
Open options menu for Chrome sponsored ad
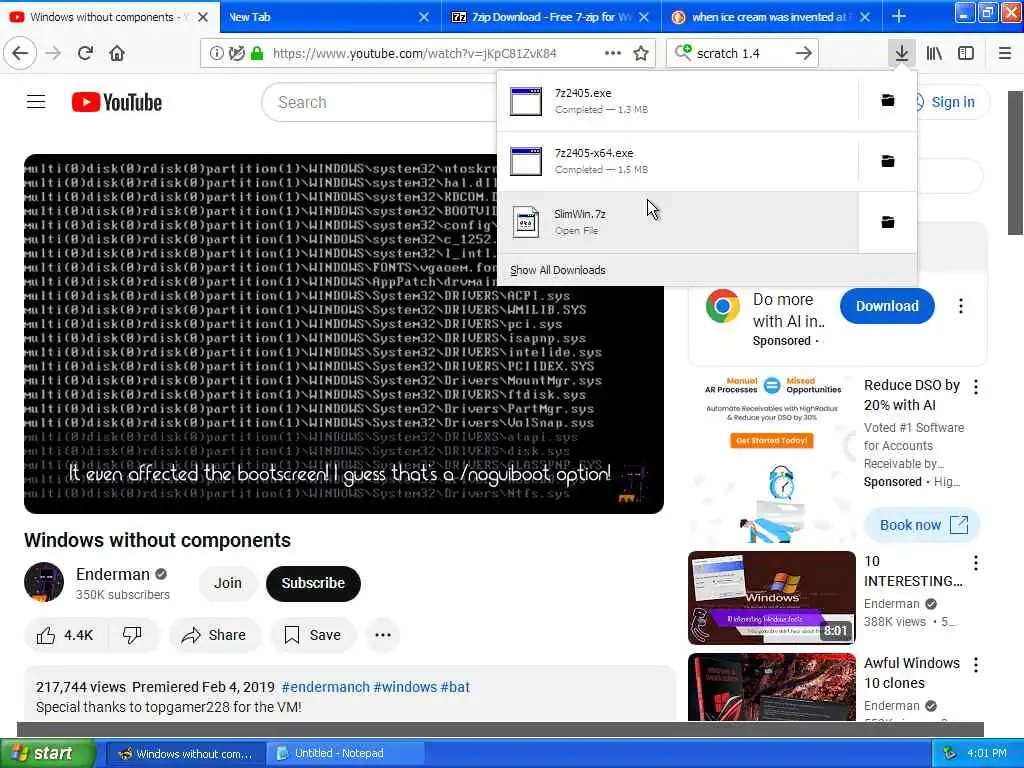pyautogui.click(x=961, y=306)
